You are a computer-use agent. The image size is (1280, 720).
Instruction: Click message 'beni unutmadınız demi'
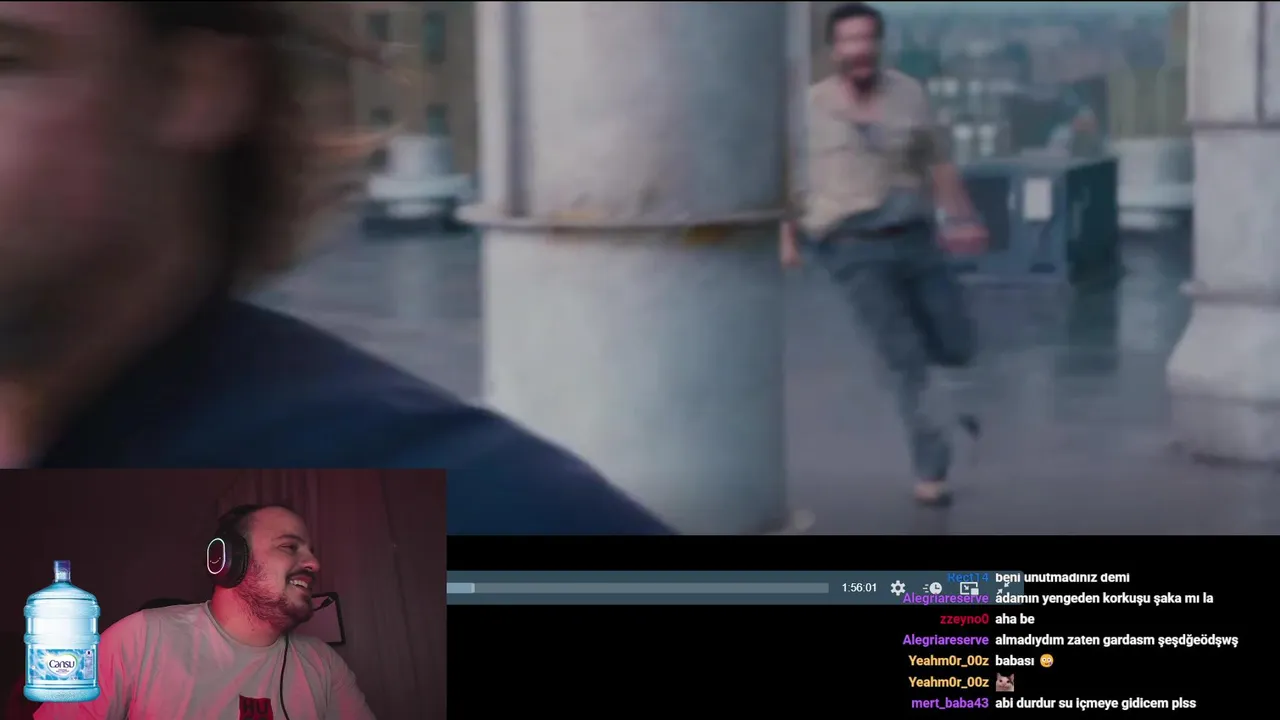1062,577
